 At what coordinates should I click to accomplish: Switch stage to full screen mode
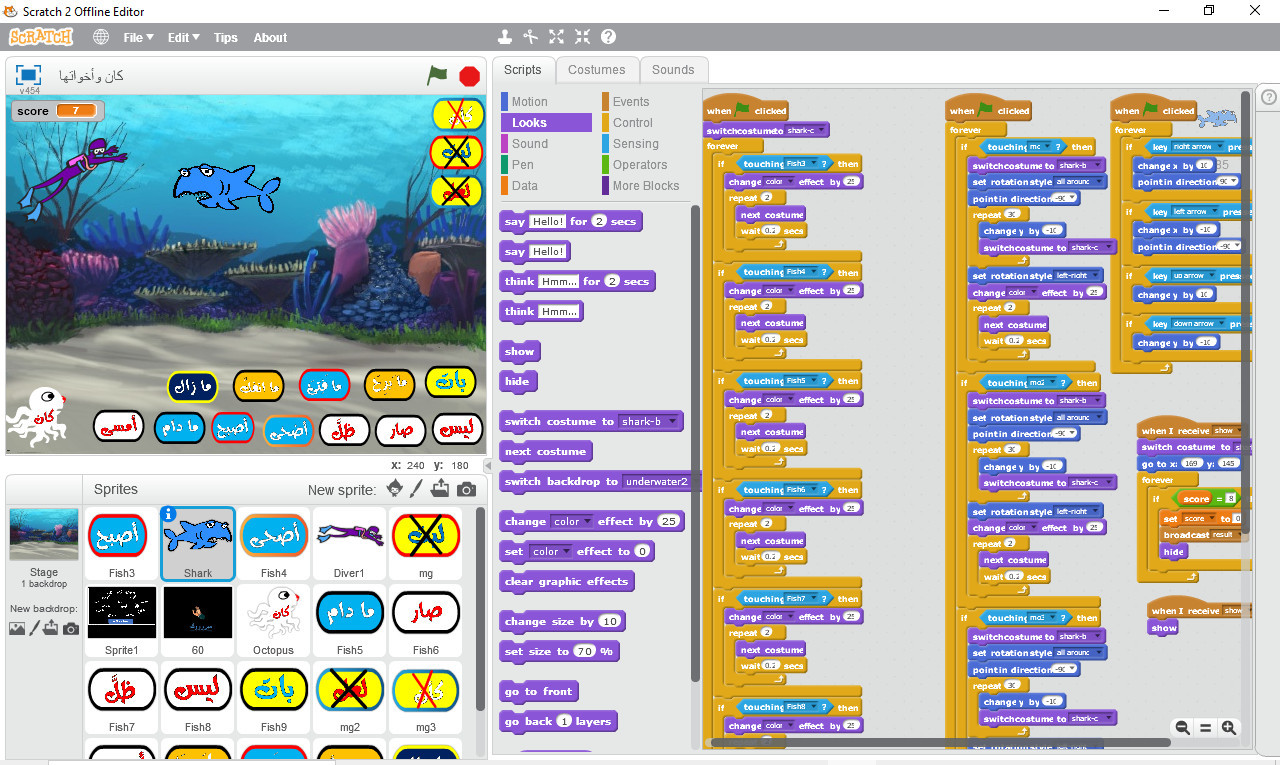pyautogui.click(x=28, y=75)
